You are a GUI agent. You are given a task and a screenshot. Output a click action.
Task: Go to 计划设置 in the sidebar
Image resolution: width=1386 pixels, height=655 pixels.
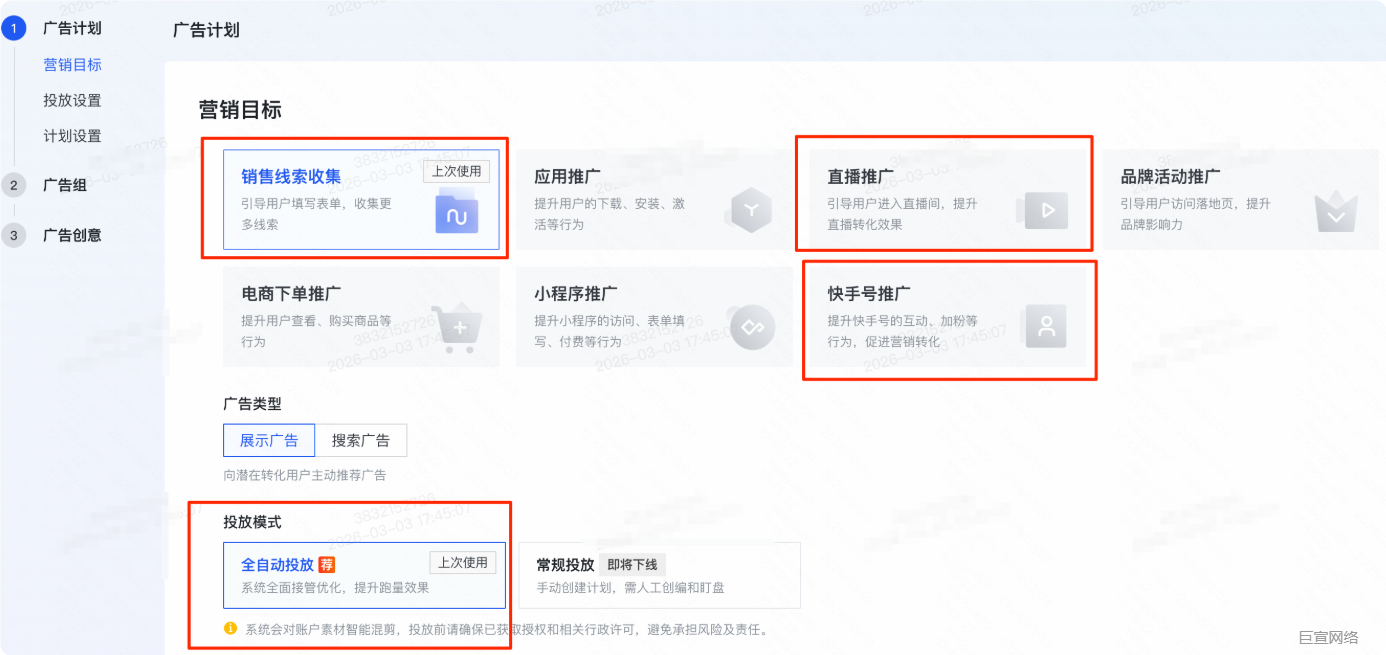click(x=72, y=136)
